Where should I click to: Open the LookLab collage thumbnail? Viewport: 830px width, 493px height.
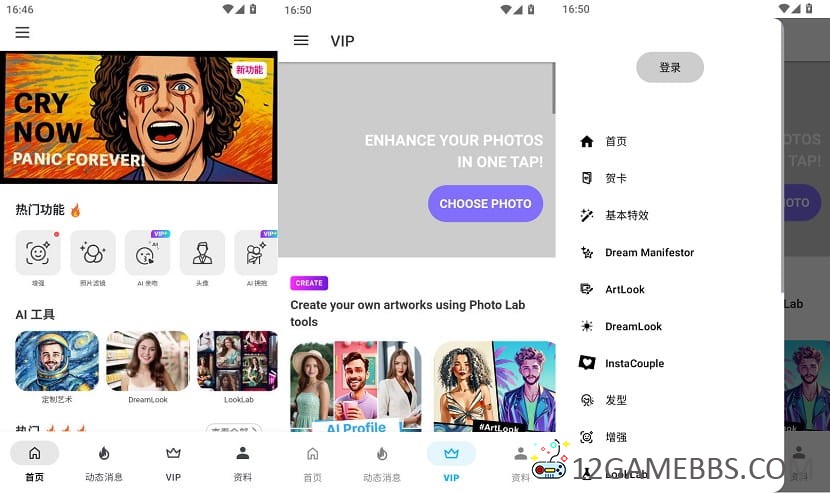click(238, 361)
